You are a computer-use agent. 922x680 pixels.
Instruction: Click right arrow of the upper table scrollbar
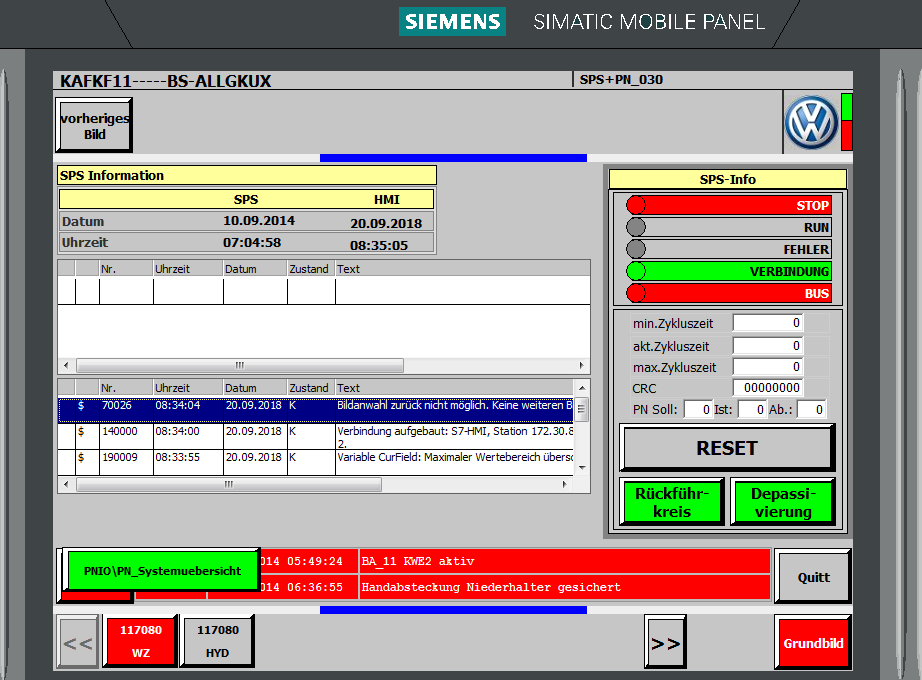click(x=582, y=365)
